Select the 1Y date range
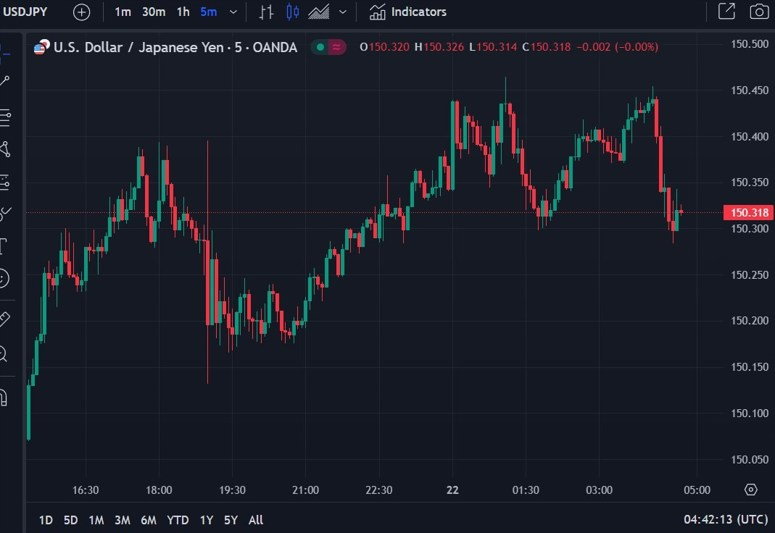 pyautogui.click(x=207, y=520)
